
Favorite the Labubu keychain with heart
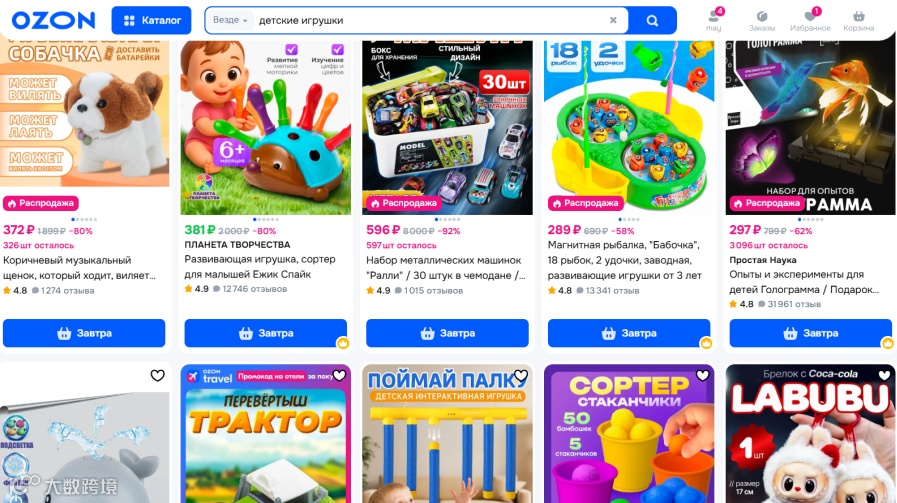[x=884, y=375]
